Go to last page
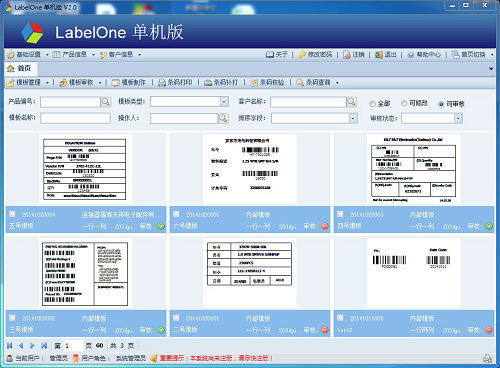This screenshot has height=368, width=500. coord(44,346)
